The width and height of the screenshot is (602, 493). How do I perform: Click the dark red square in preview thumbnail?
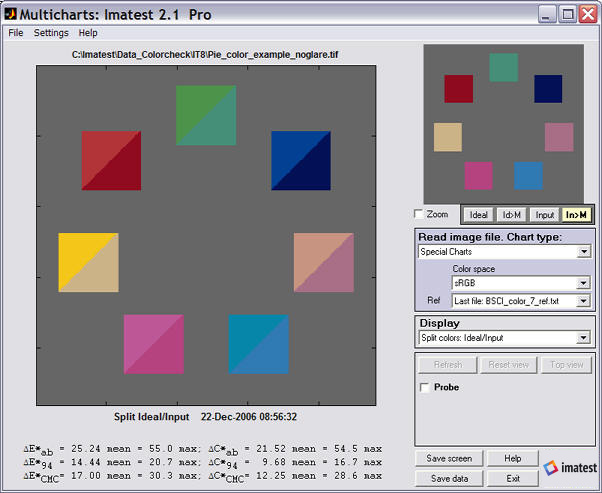[458, 89]
